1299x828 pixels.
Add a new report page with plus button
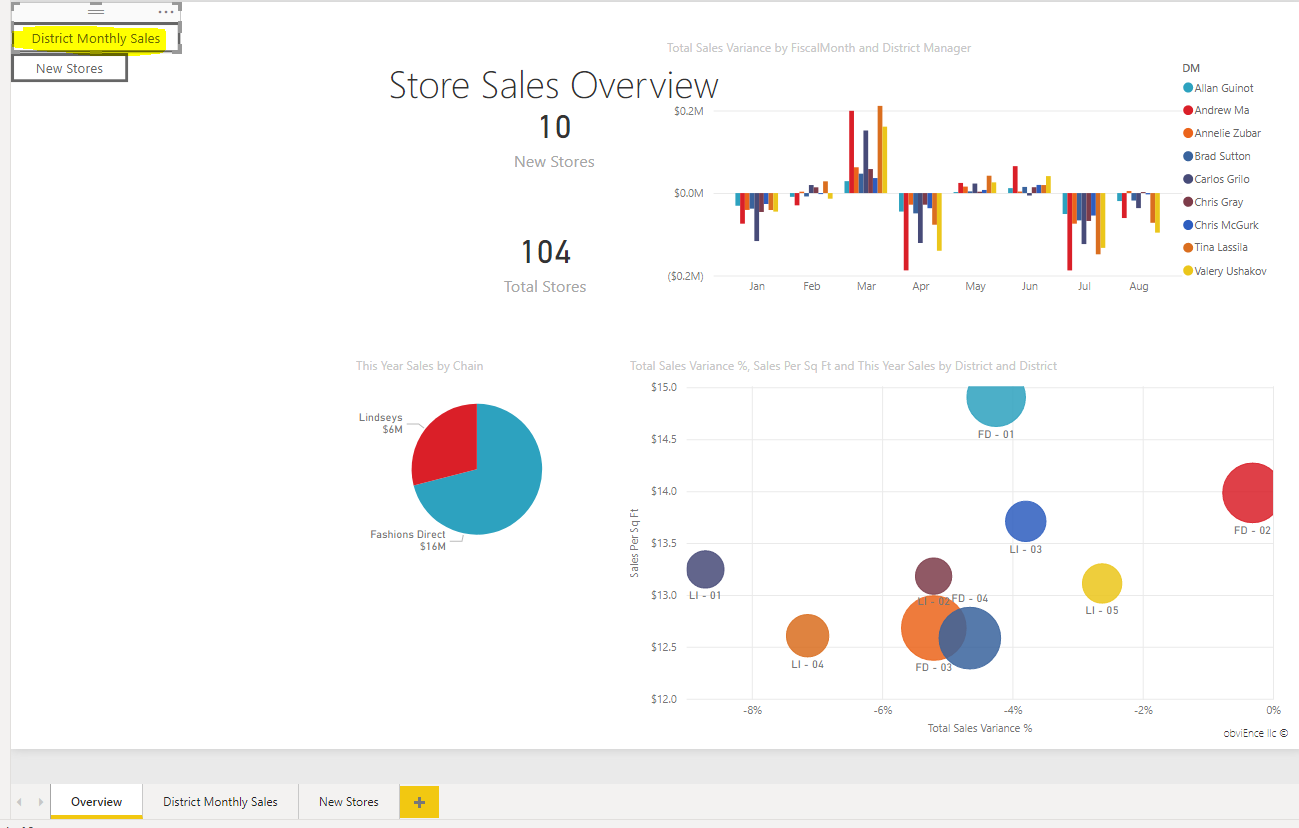tap(419, 802)
